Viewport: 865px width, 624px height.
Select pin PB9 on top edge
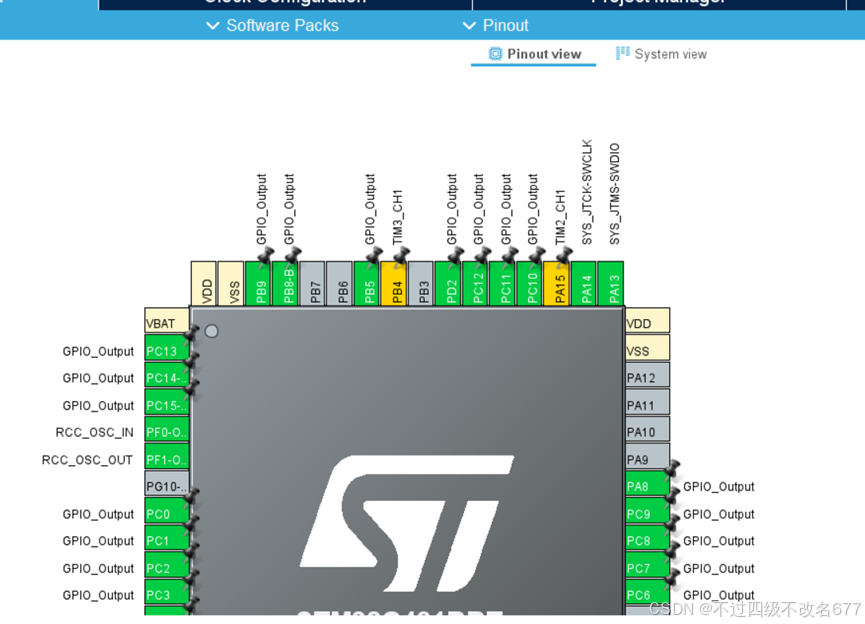(258, 284)
